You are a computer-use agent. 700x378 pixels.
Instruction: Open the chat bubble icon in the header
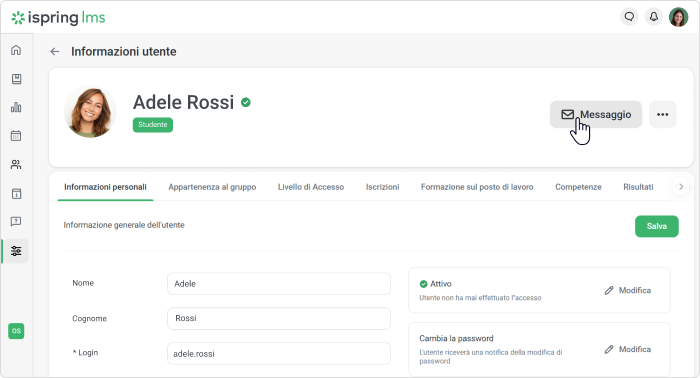point(629,17)
